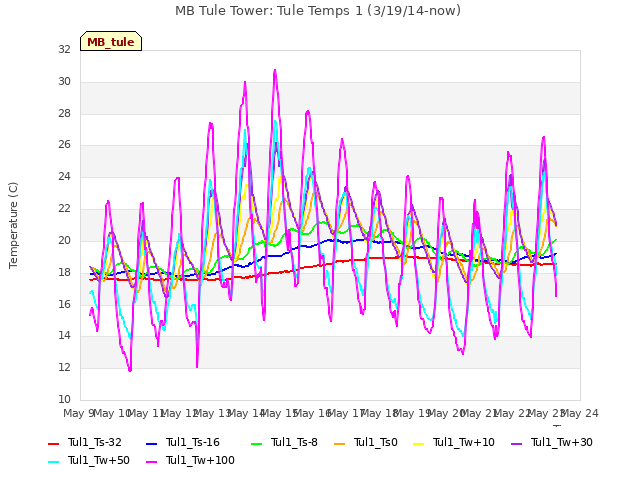The width and height of the screenshot is (640, 480).
Task: Click the green Tul1_Ts-8 legend swatch
Action: tap(256, 443)
